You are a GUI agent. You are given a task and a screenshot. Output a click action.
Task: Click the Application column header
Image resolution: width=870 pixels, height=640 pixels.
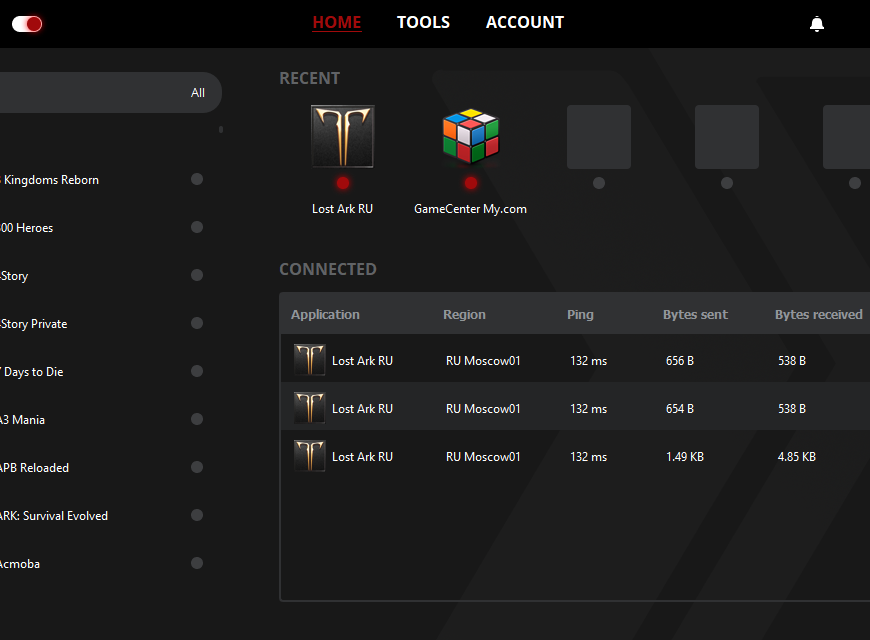325,315
